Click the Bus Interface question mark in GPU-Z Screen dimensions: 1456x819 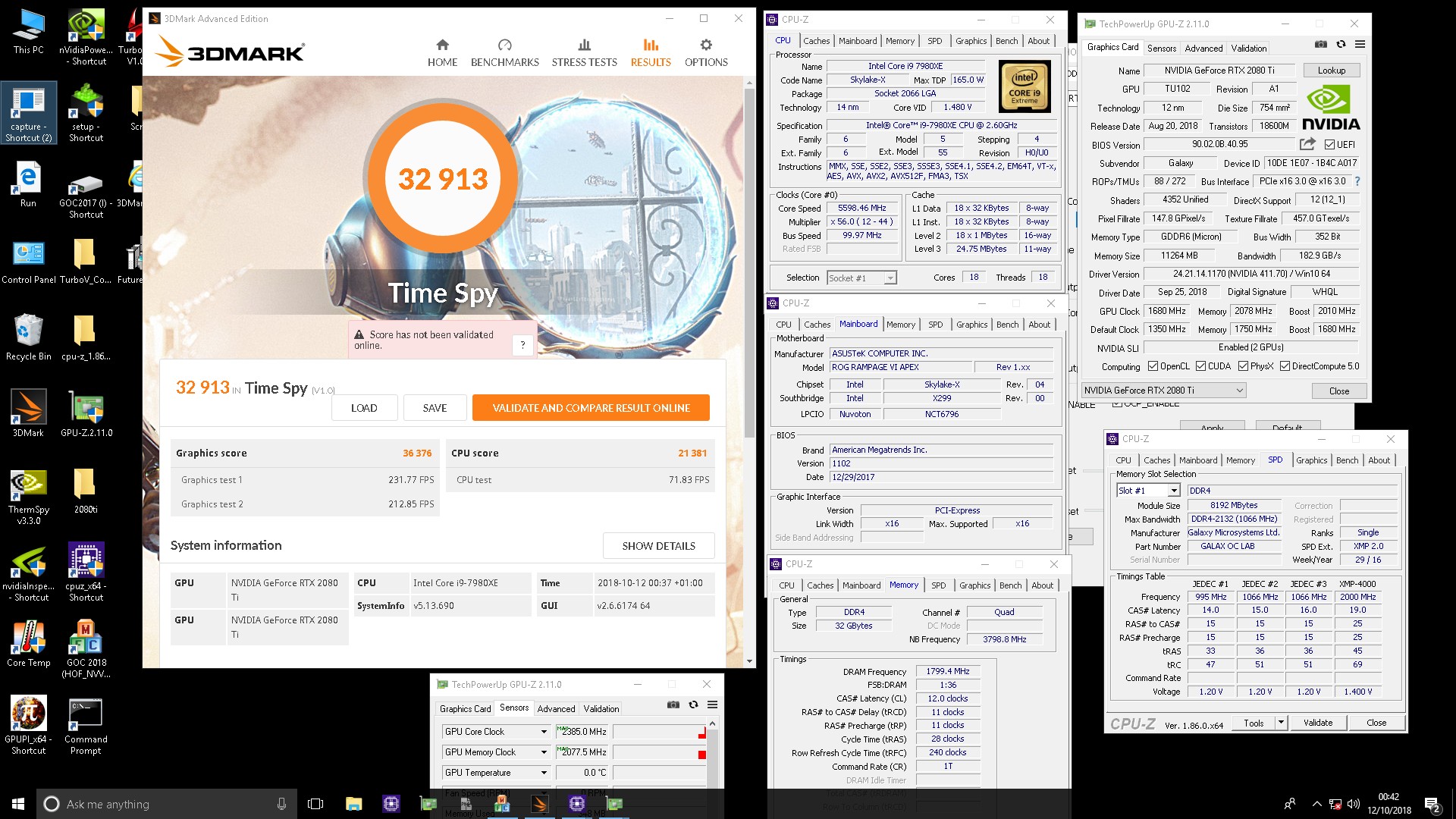[x=1357, y=181]
